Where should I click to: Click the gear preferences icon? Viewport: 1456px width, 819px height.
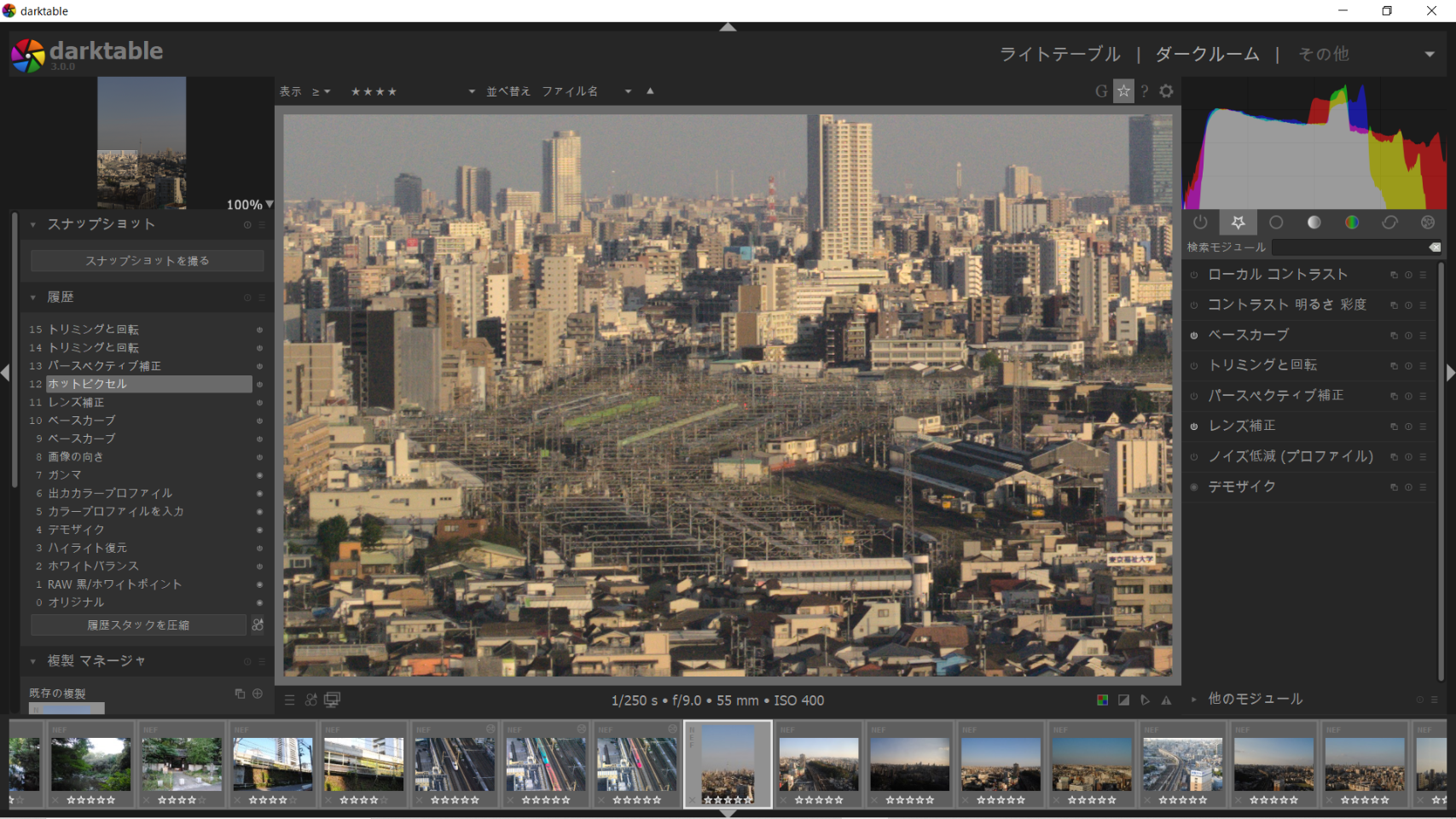point(1166,91)
